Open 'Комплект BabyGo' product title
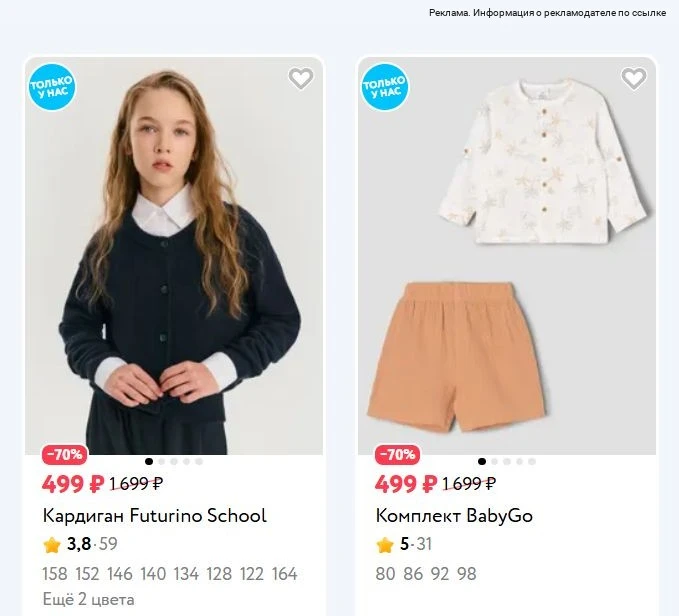The image size is (679, 616). [x=454, y=516]
